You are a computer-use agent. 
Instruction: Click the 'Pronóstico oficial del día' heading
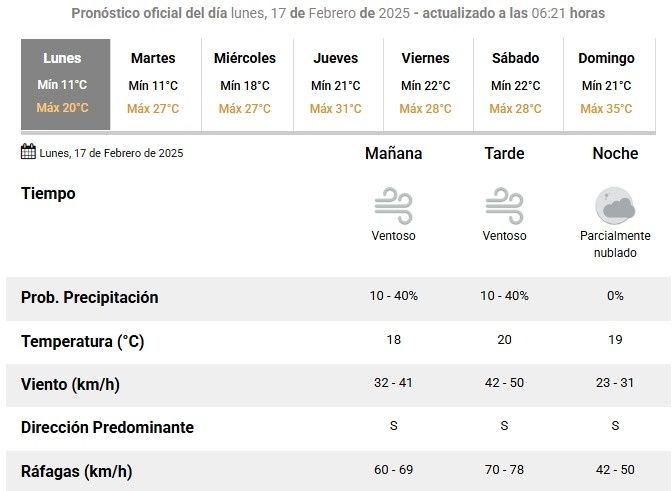click(149, 13)
